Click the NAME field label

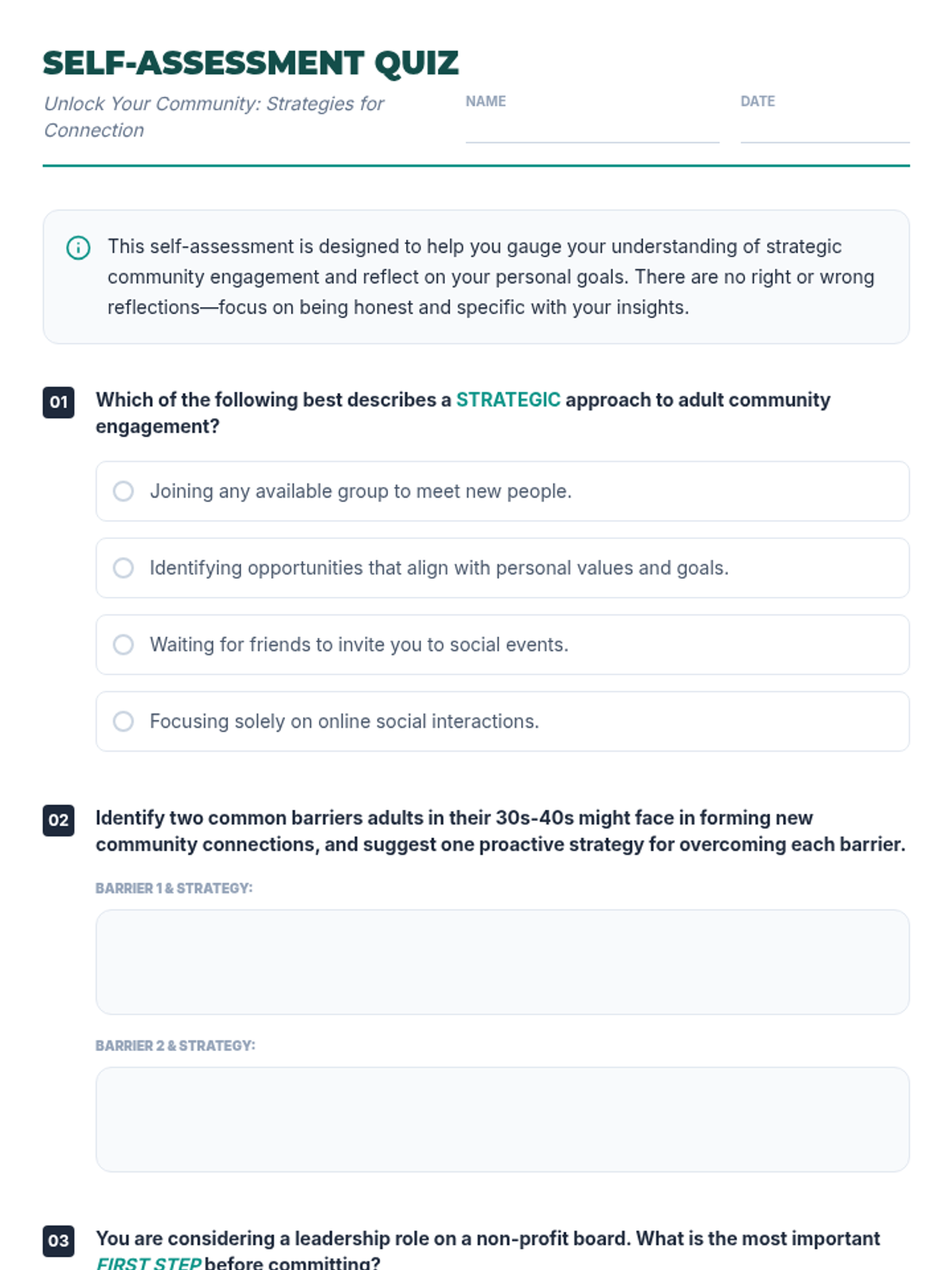(486, 102)
